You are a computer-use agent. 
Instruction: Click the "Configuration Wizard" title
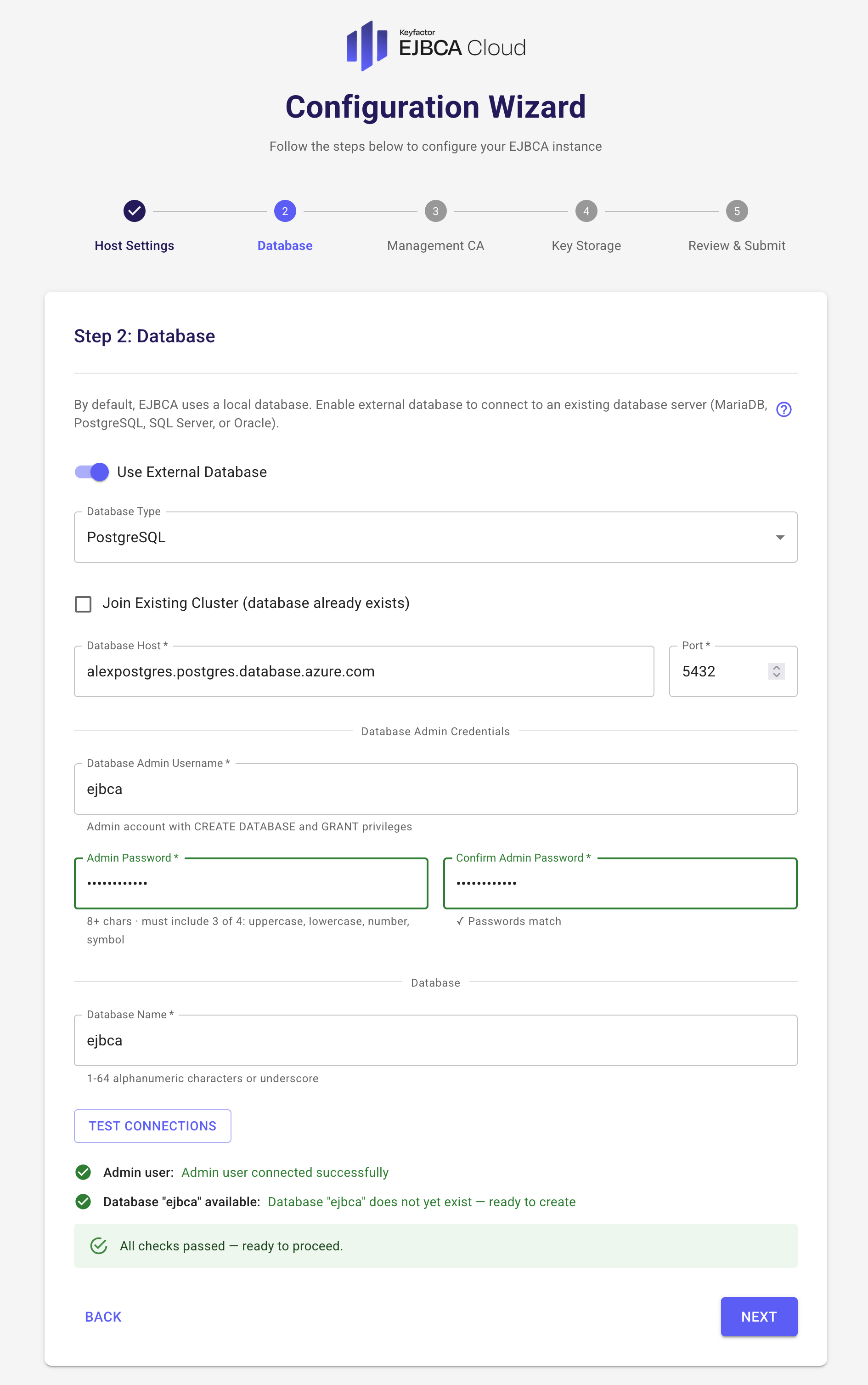[x=436, y=108]
